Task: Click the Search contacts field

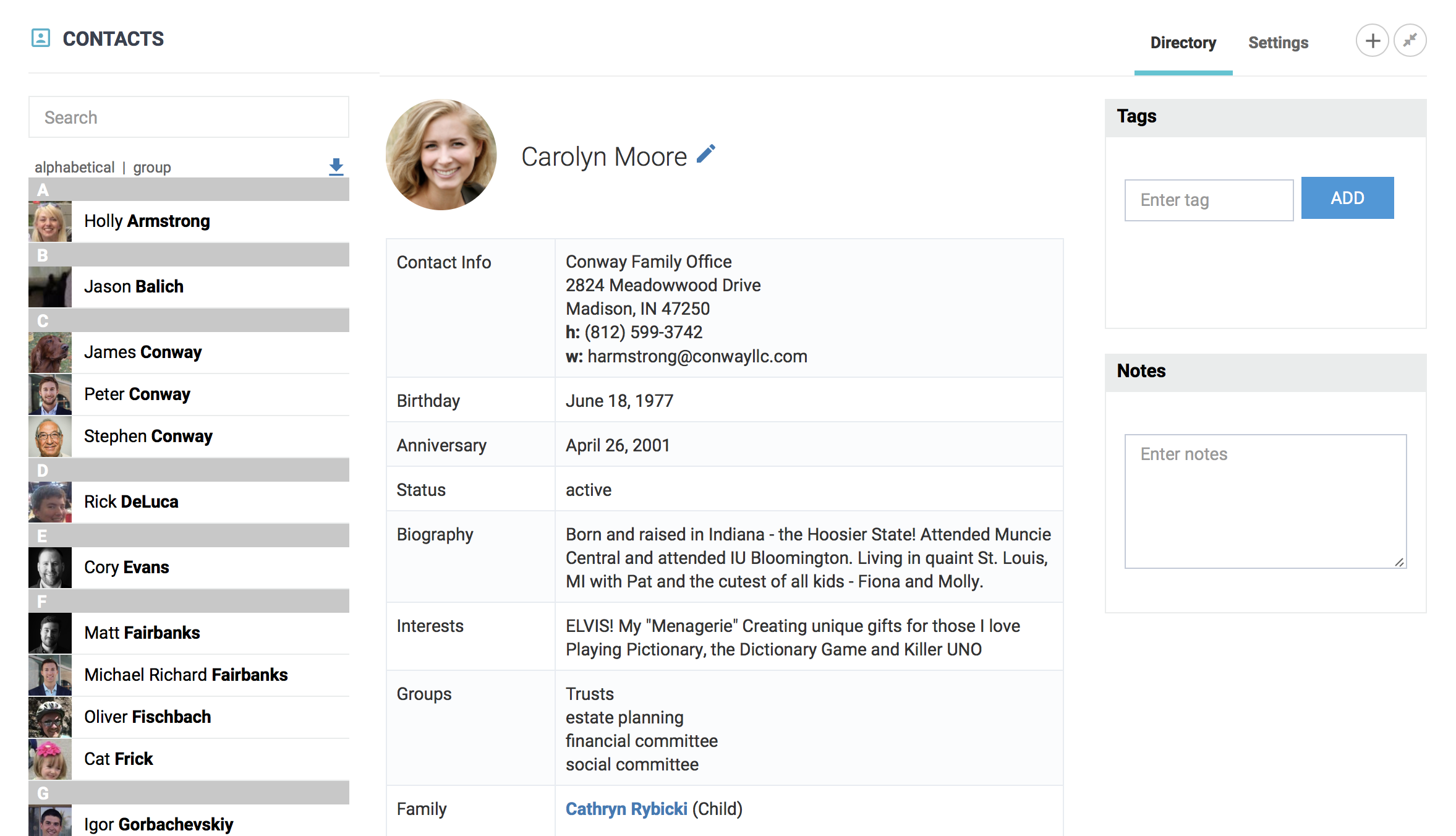Action: (189, 117)
